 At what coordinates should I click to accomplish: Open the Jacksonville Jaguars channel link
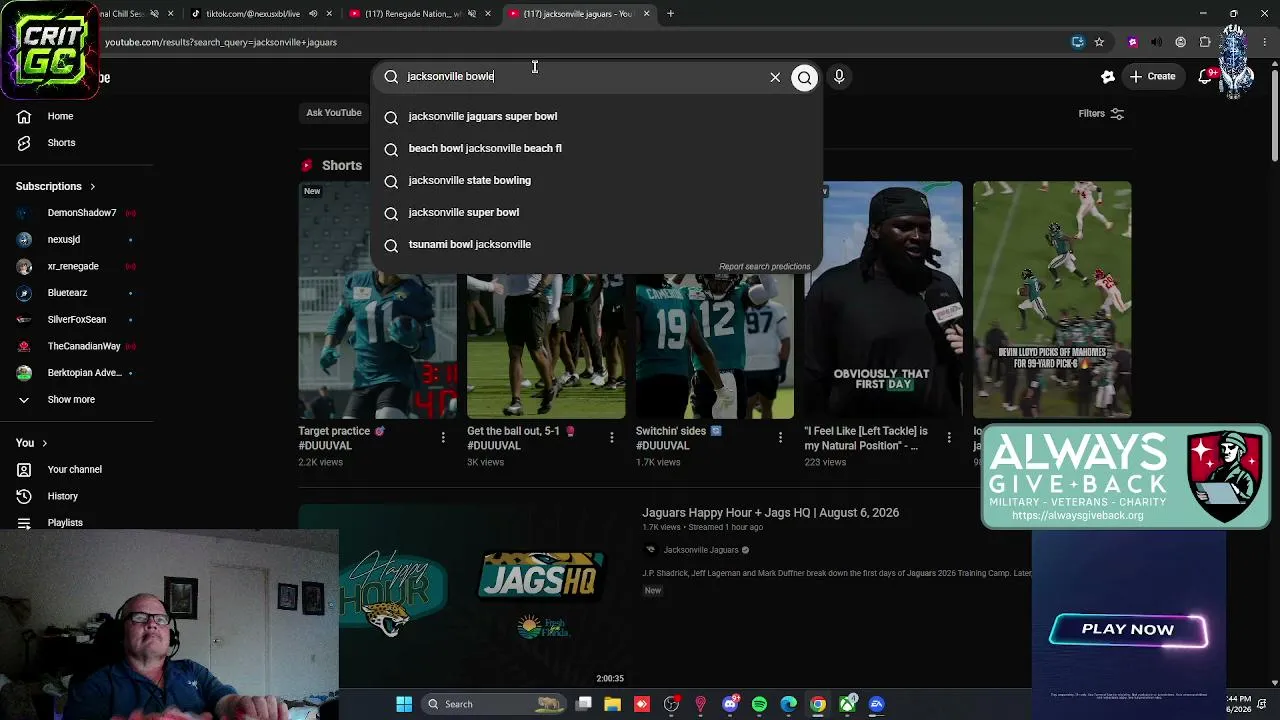(700, 550)
